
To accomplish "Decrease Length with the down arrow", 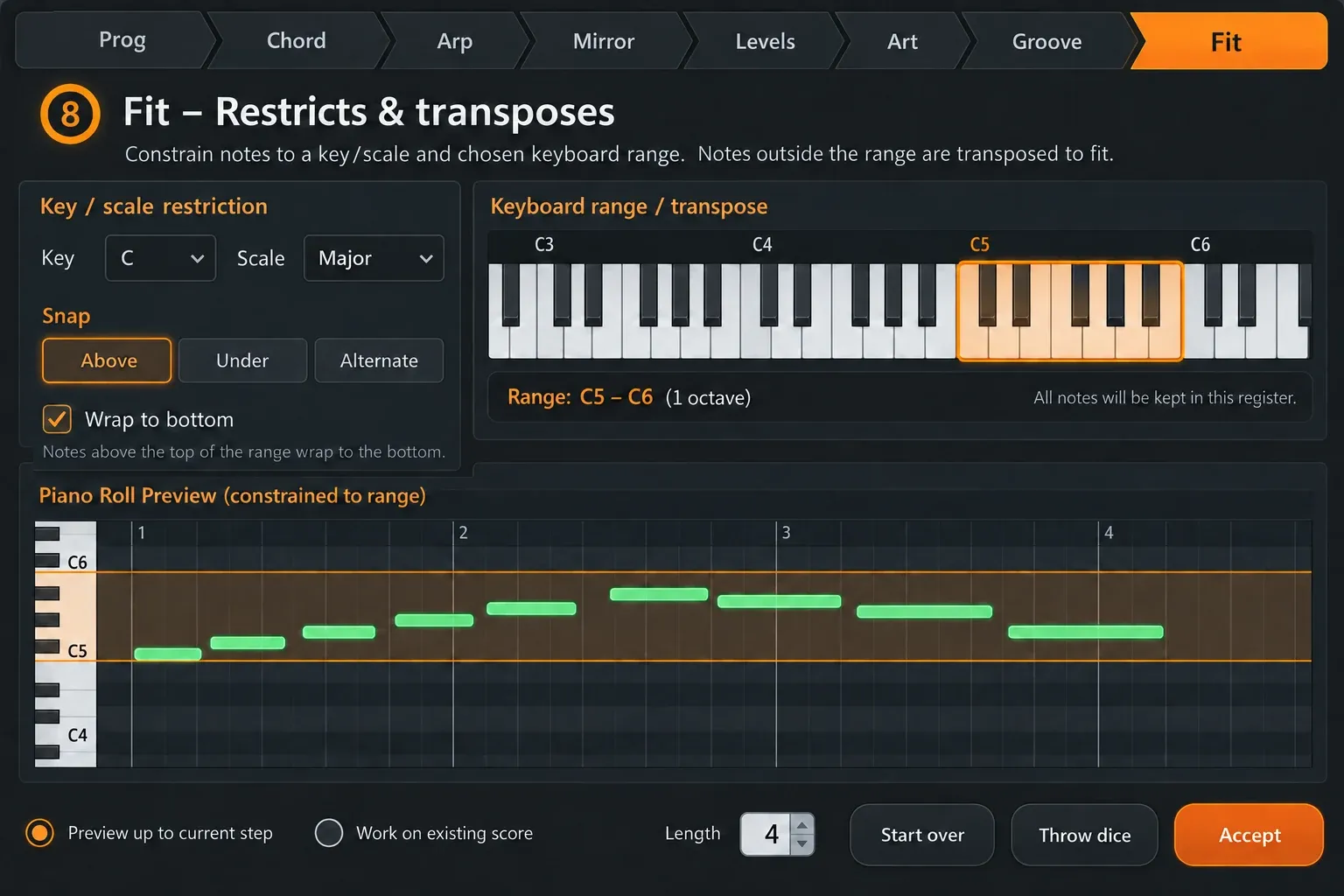I will (x=802, y=844).
